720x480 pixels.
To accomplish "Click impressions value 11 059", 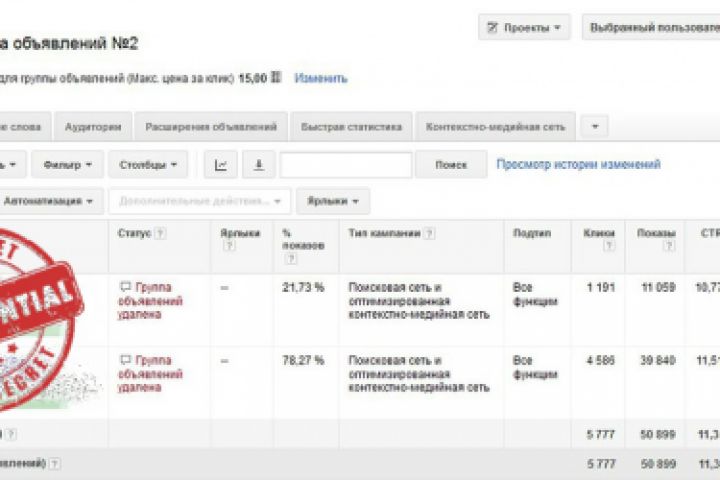I will click(658, 288).
